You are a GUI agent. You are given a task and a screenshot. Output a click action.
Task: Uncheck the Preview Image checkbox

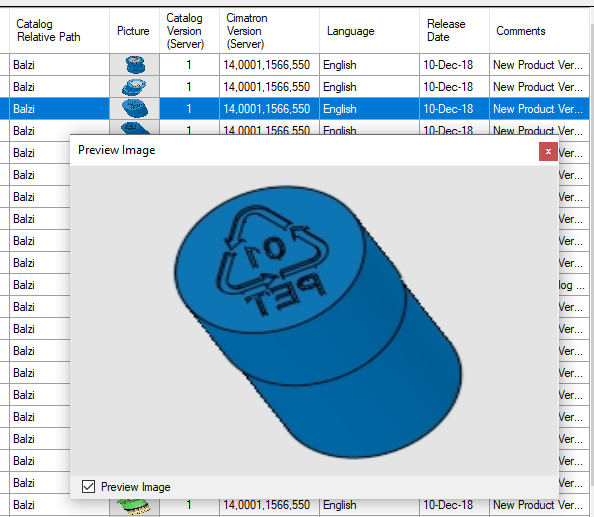click(x=88, y=486)
